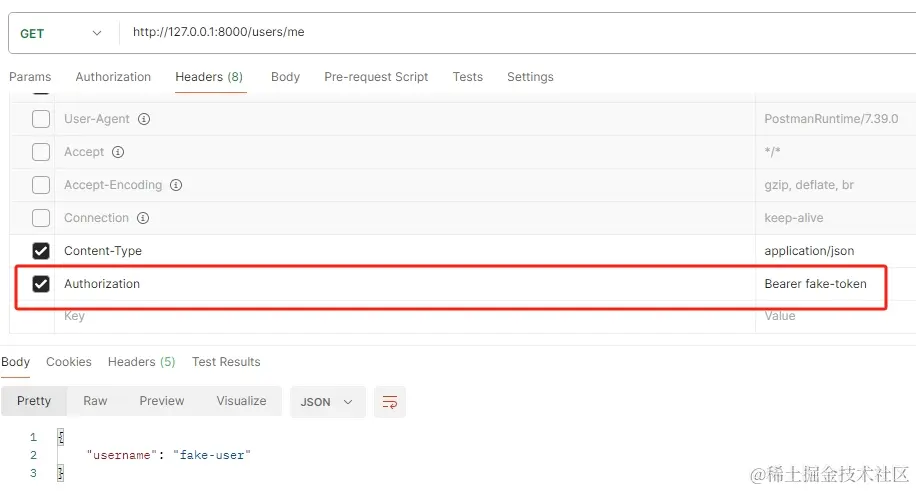Viewport: 916px width, 491px height.
Task: Select the Visualize view button
Action: pyautogui.click(x=241, y=401)
